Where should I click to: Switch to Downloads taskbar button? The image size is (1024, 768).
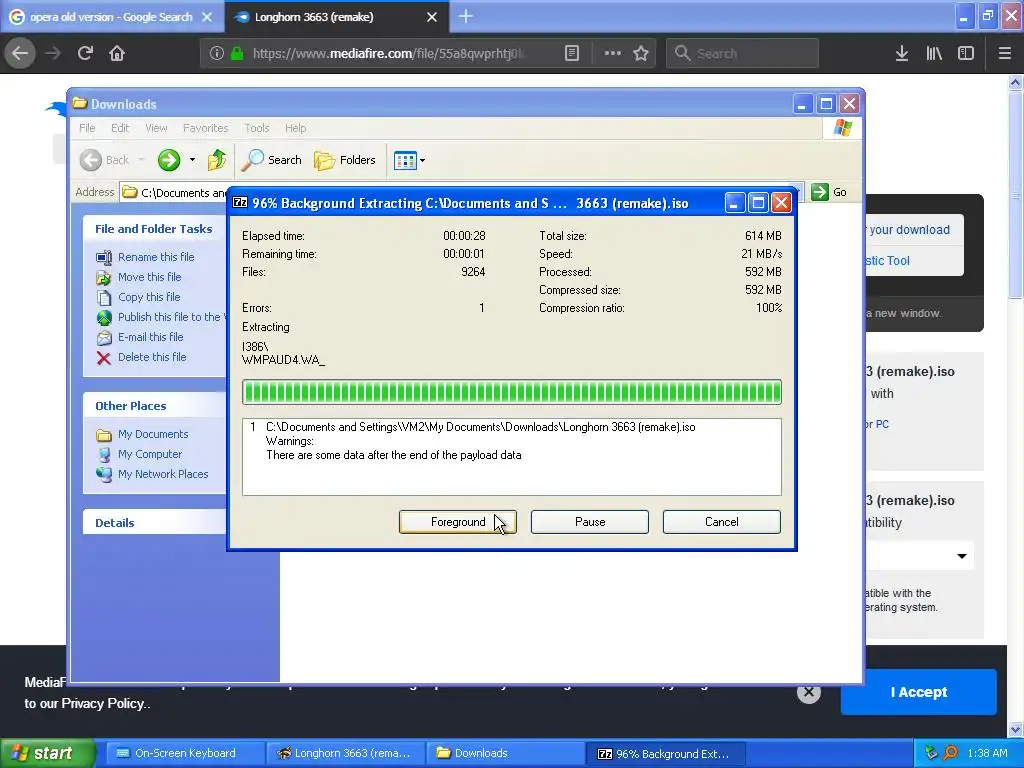(504, 753)
